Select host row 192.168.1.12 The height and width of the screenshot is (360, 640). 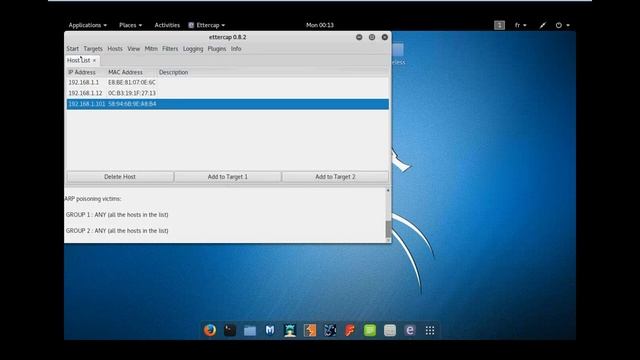click(227, 93)
